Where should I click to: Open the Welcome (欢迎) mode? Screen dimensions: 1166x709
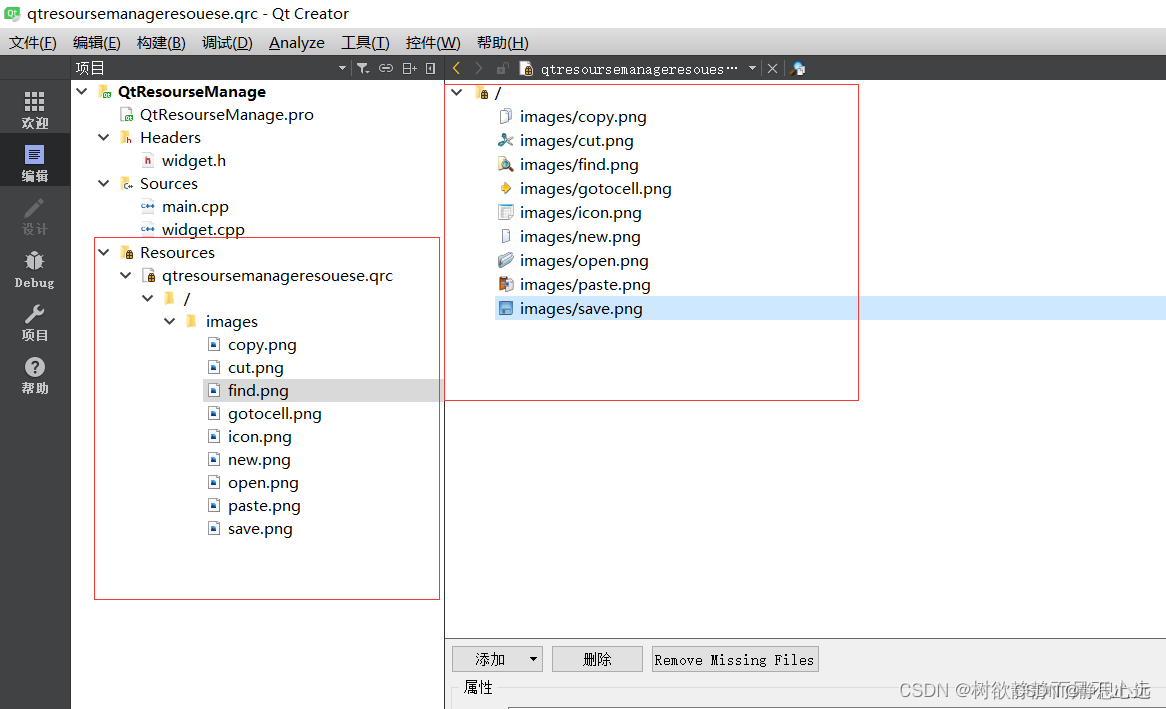34,109
